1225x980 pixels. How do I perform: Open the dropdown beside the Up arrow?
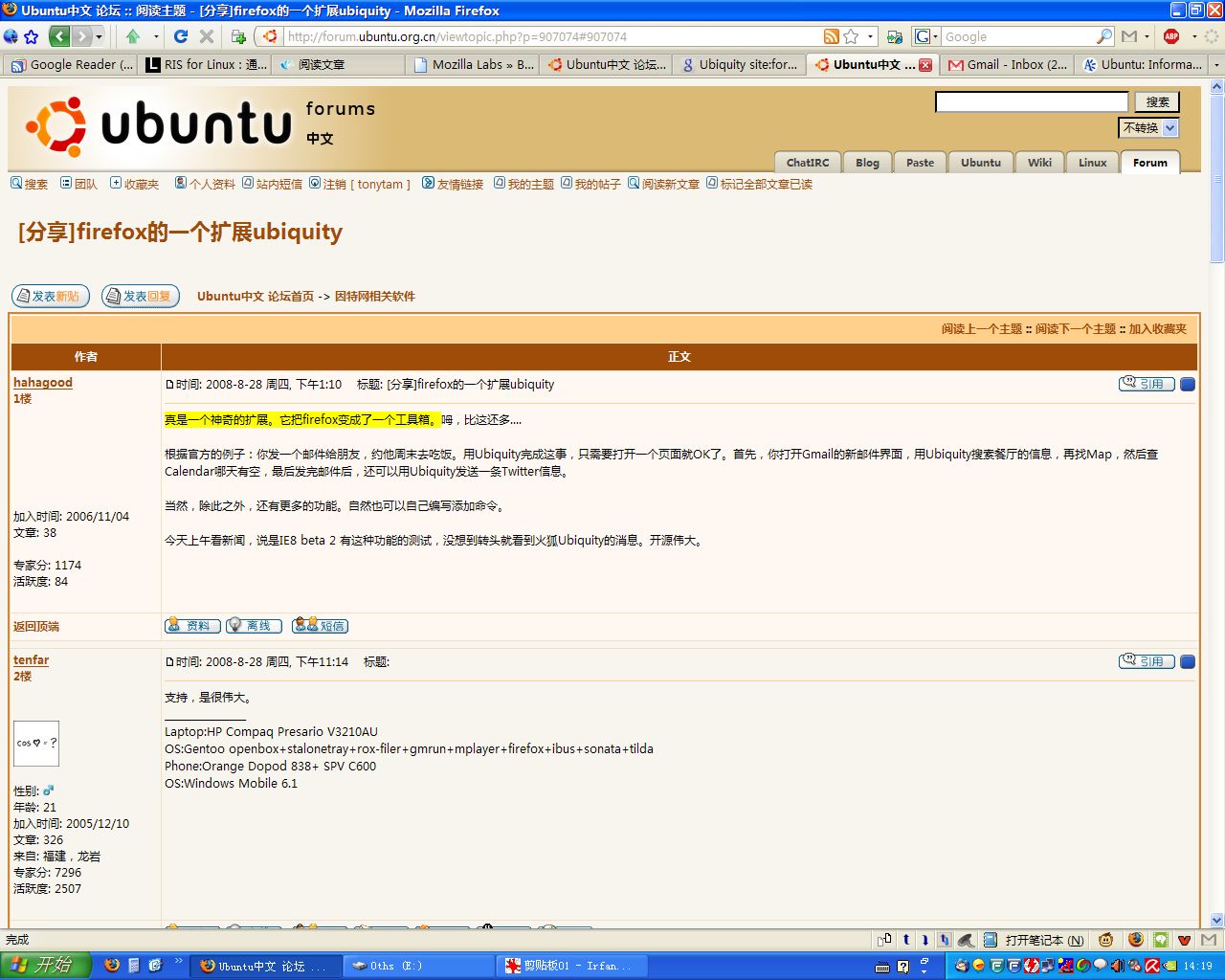156,36
